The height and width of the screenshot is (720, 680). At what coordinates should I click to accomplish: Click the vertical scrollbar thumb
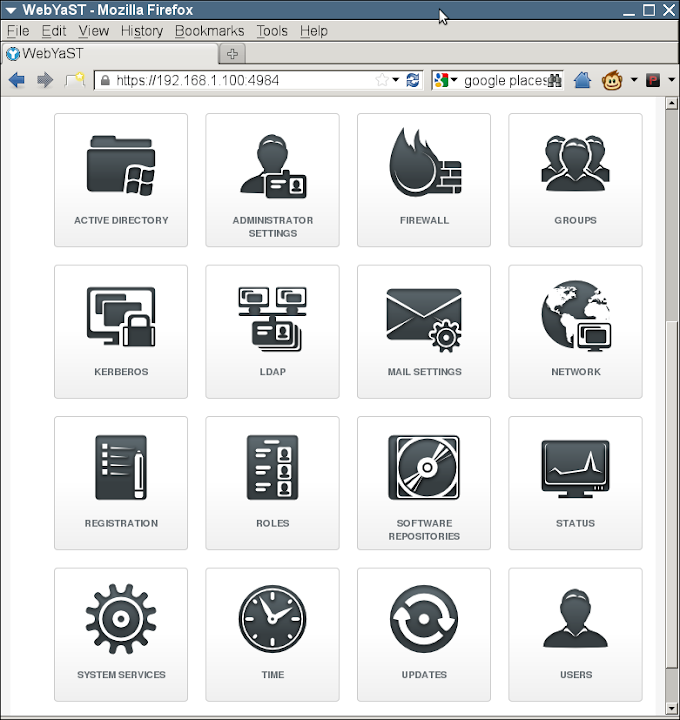pyautogui.click(x=671, y=495)
